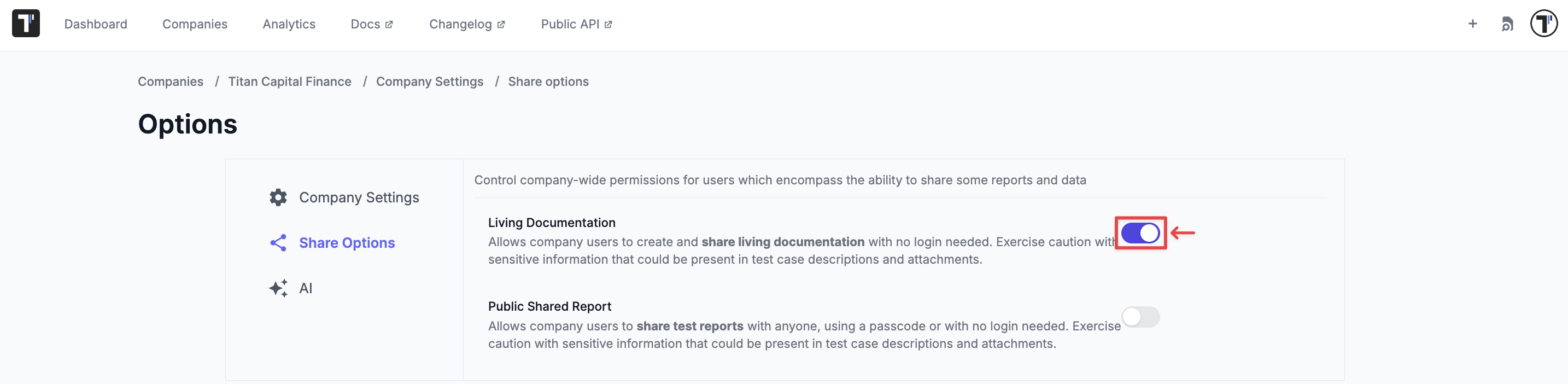Open Company Settings via breadcrumb
Screen dimensions: 1568x384
[430, 81]
